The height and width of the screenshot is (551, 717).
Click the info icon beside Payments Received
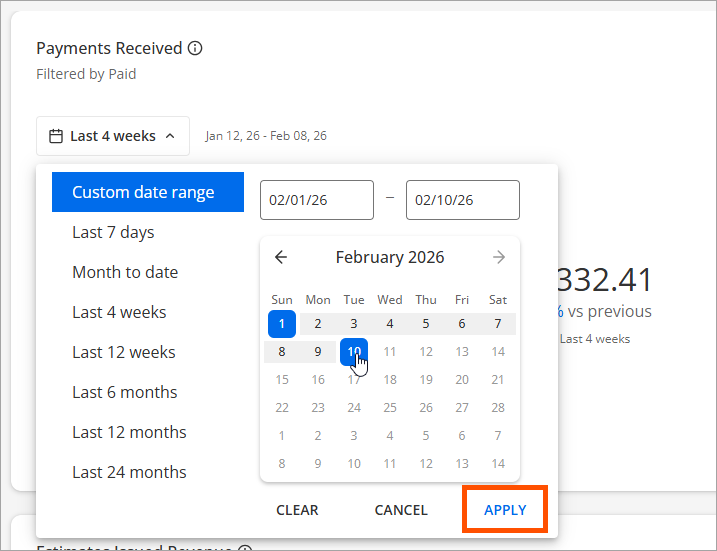click(196, 48)
